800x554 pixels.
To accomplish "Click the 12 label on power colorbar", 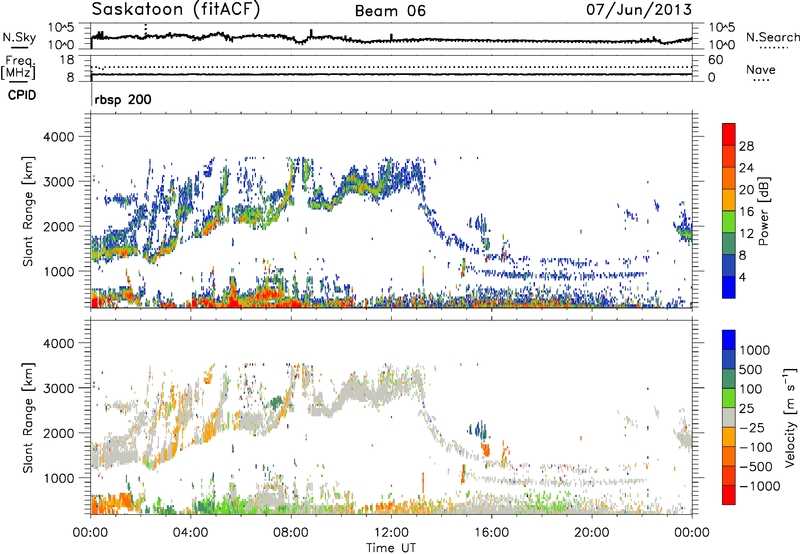I will 746,234.
